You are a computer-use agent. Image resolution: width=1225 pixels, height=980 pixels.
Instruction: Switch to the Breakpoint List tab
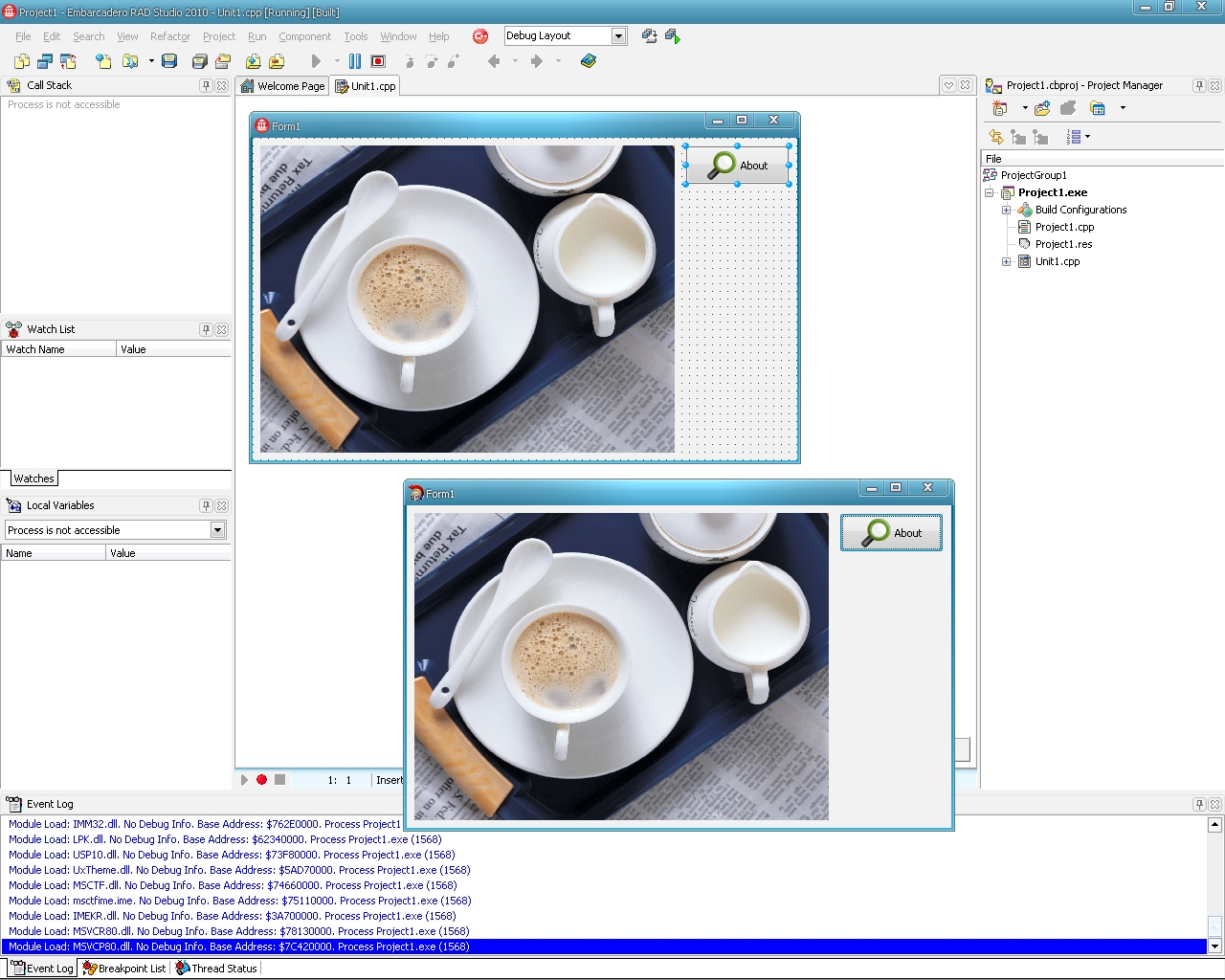pos(124,969)
